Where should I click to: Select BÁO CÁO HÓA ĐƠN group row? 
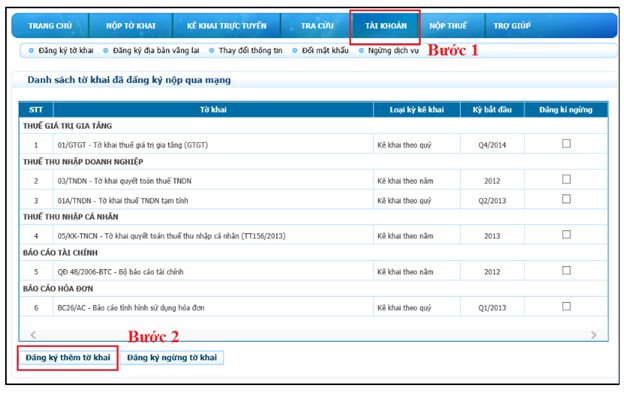(x=313, y=289)
